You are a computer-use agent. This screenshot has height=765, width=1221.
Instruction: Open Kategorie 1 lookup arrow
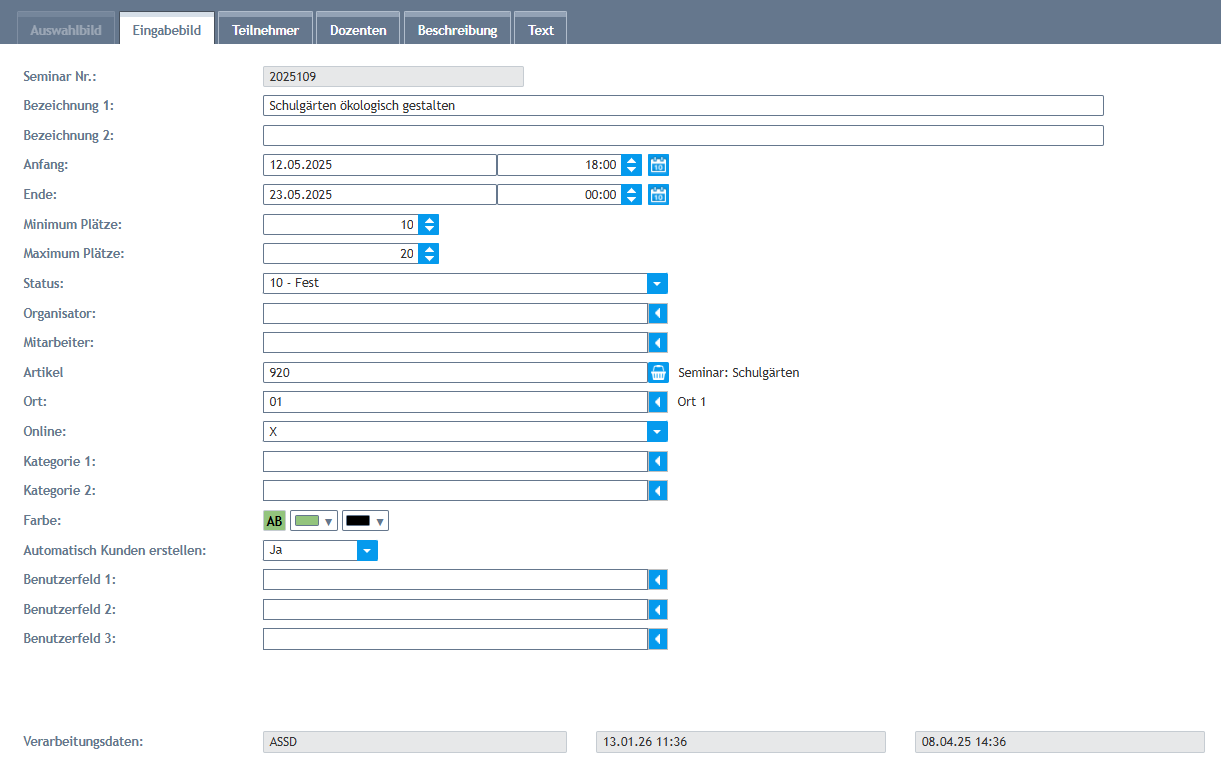coord(658,461)
